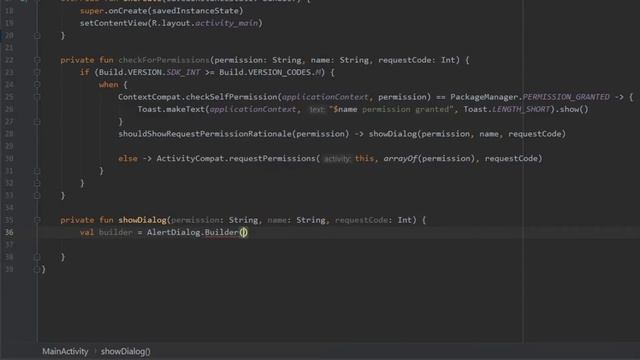Collapse the when-block fold marker on line 24

click(x=37, y=84)
